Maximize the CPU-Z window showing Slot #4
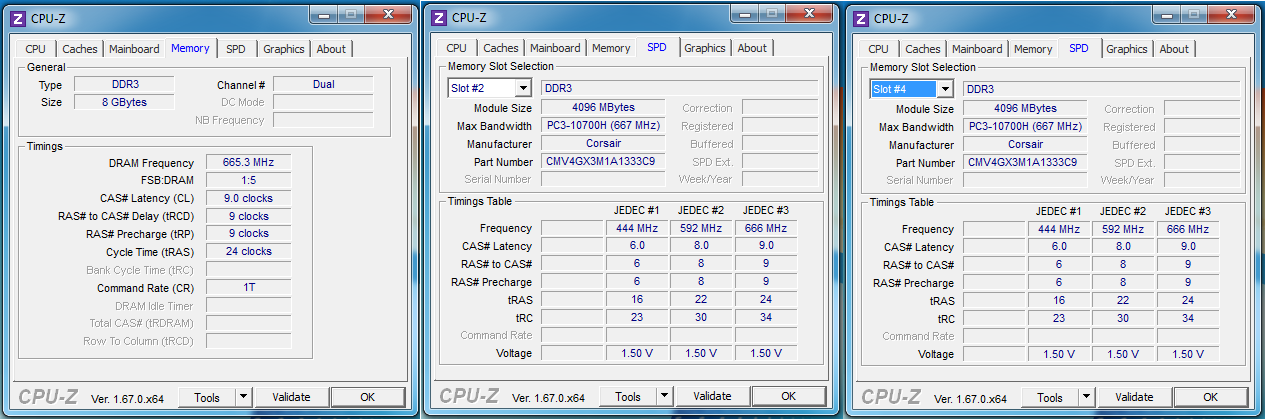Viewport: 1266px width, 420px height. 1194,15
